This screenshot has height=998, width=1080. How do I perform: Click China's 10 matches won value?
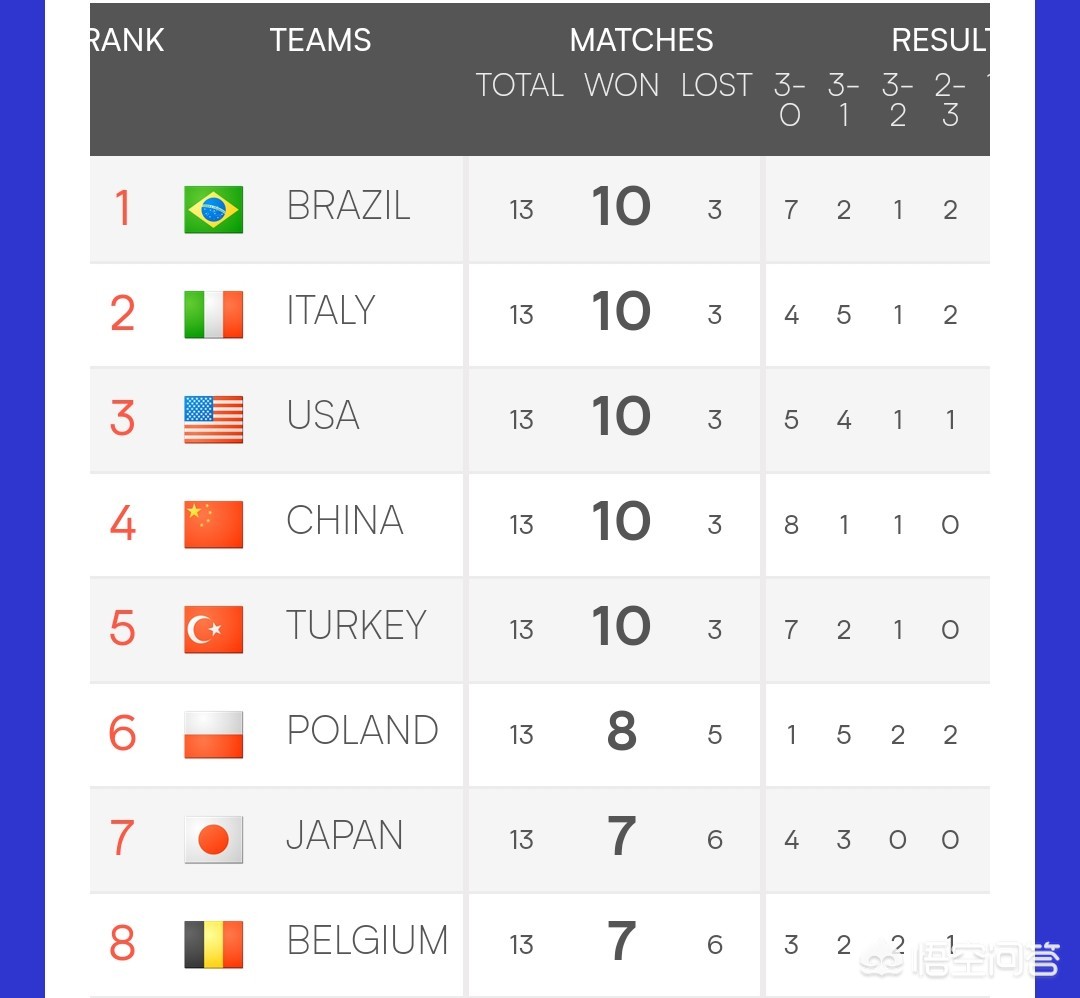621,522
